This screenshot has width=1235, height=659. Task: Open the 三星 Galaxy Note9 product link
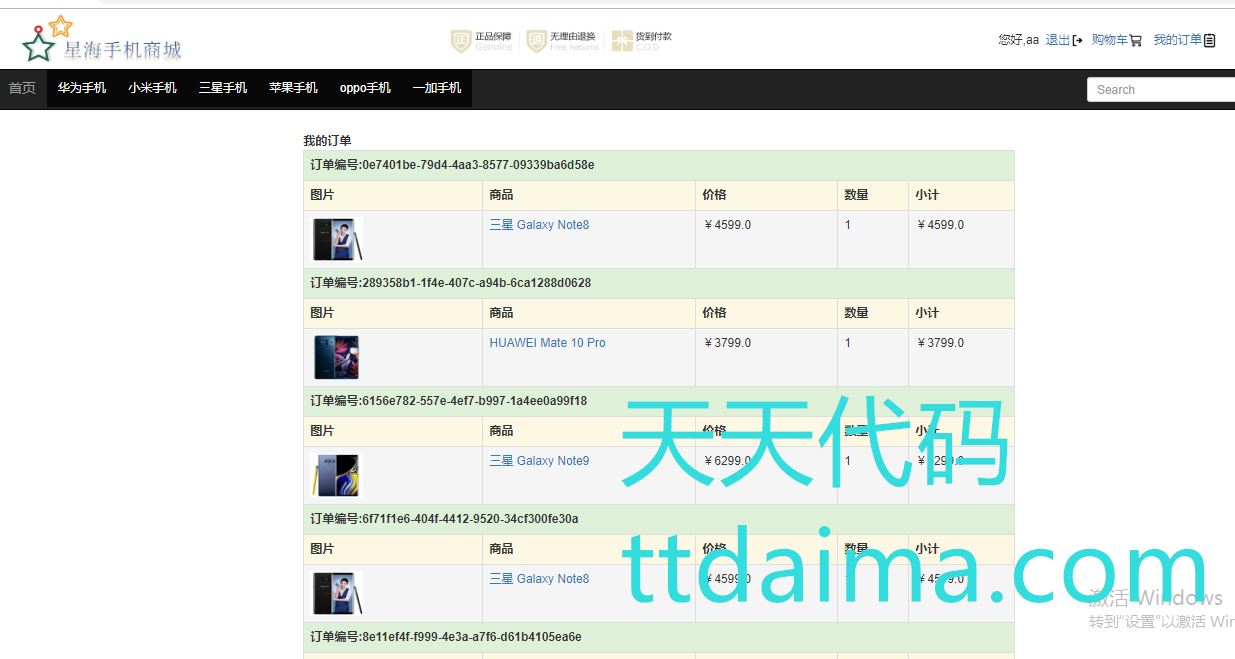539,461
